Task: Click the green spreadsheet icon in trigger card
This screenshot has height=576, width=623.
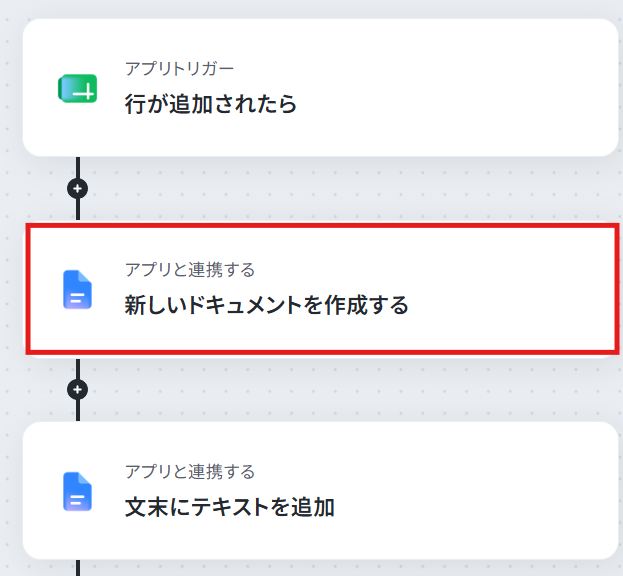Action: pos(77,89)
